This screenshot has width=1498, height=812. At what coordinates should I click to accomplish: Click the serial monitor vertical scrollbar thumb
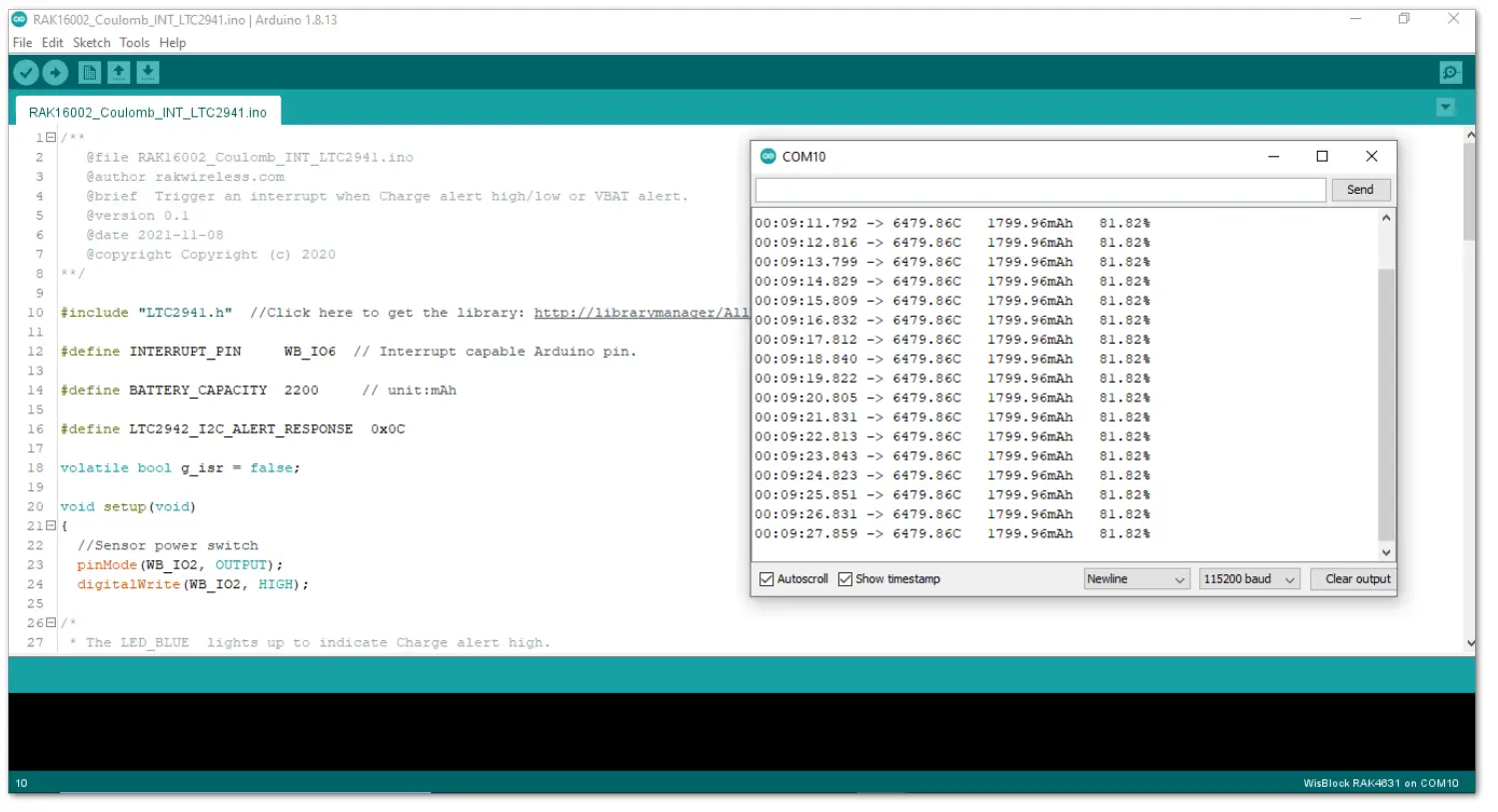pos(1385,405)
